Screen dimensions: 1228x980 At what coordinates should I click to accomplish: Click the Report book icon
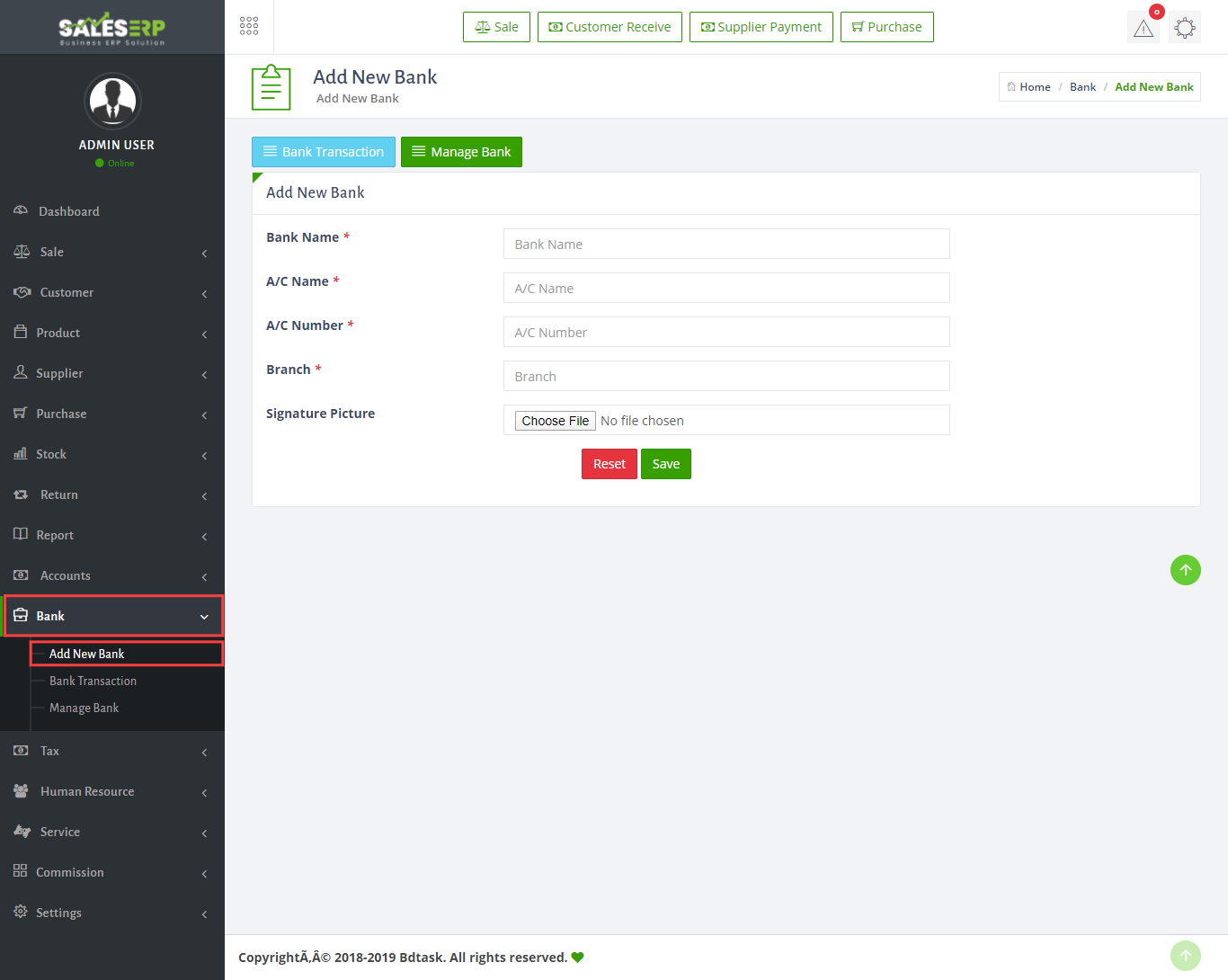pos(21,534)
